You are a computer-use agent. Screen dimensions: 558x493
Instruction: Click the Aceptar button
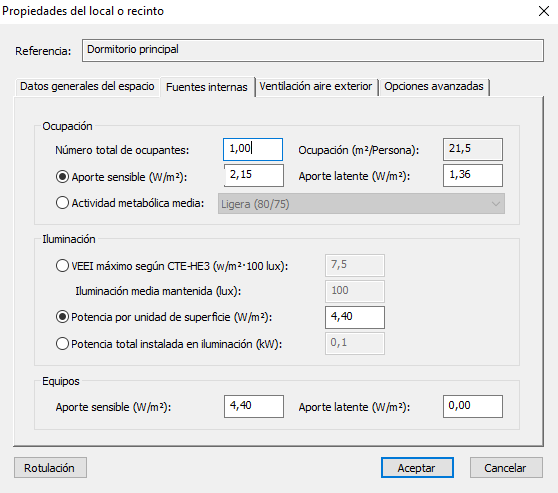pos(417,468)
